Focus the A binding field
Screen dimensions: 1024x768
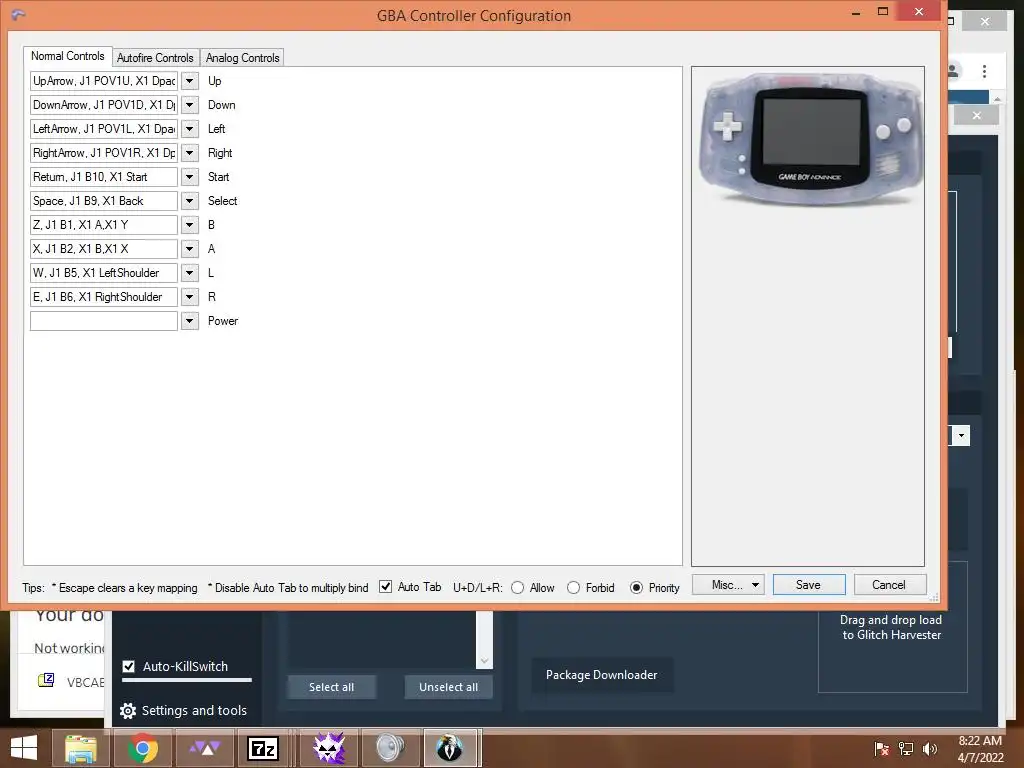point(104,249)
